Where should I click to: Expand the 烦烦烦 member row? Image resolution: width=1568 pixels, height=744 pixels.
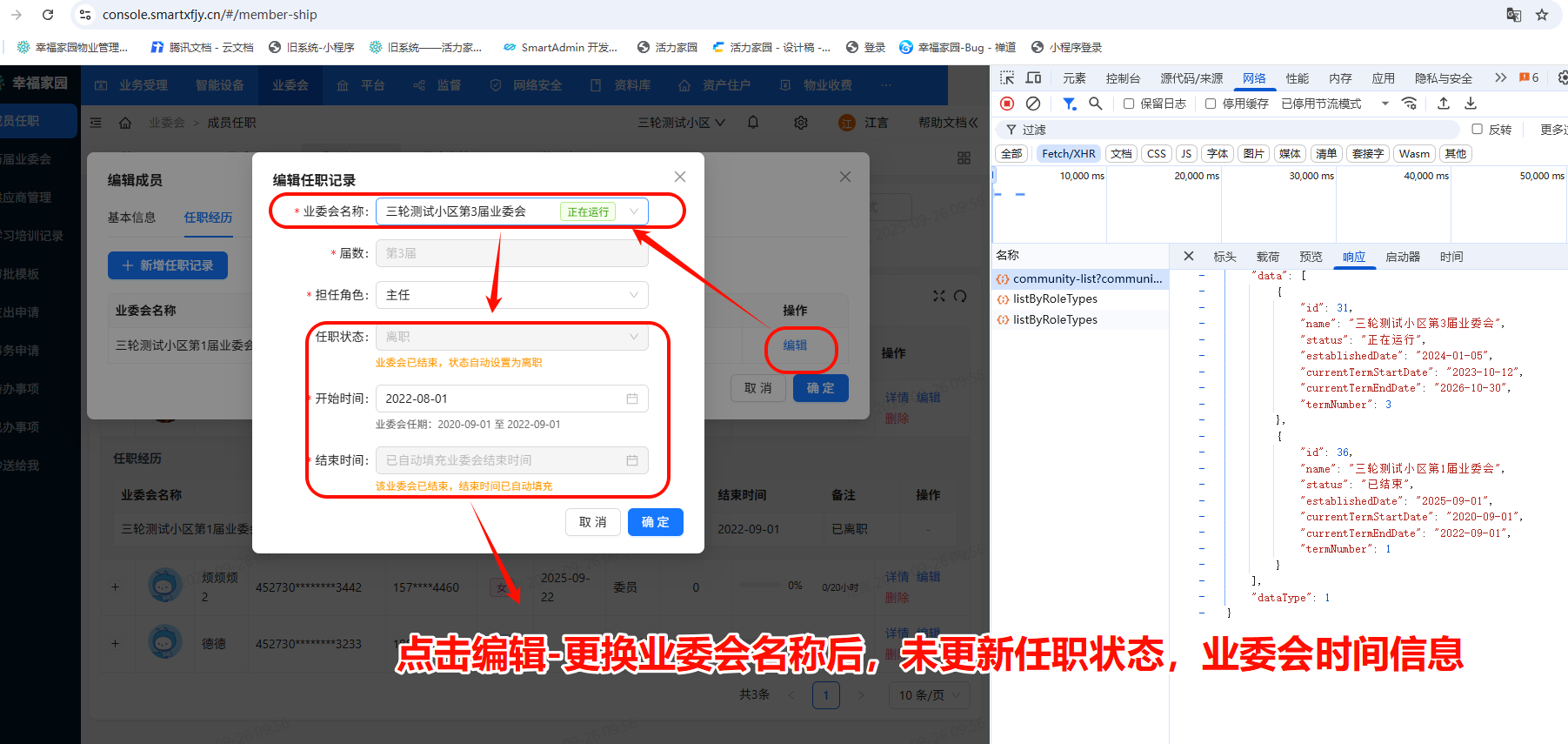(x=115, y=587)
